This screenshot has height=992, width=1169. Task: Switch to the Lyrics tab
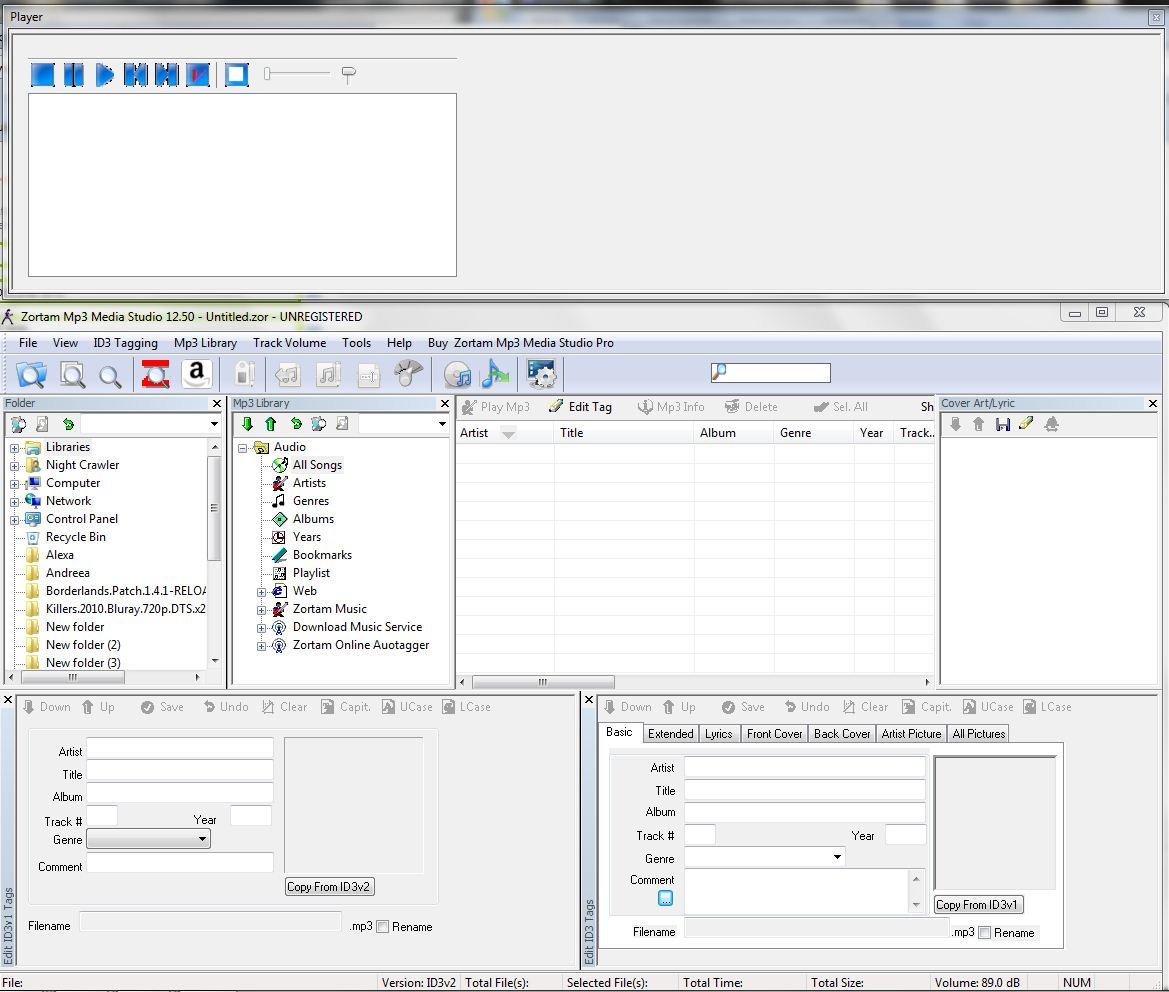coord(718,734)
